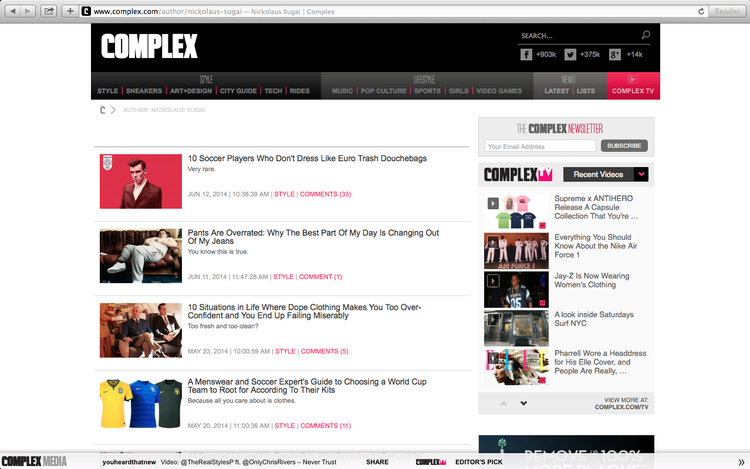Open the Recent Videos dropdown

click(x=606, y=175)
